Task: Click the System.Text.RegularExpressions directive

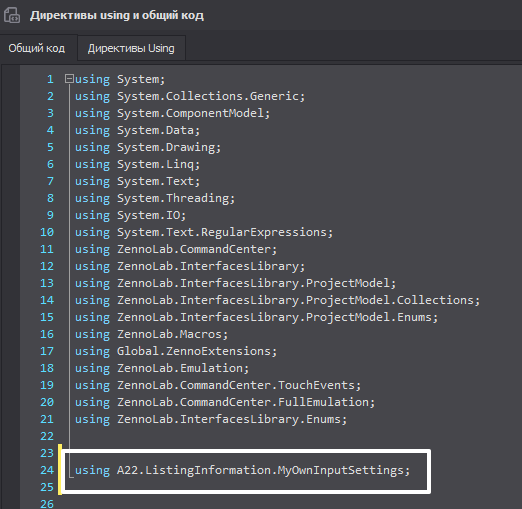Action: point(225,232)
